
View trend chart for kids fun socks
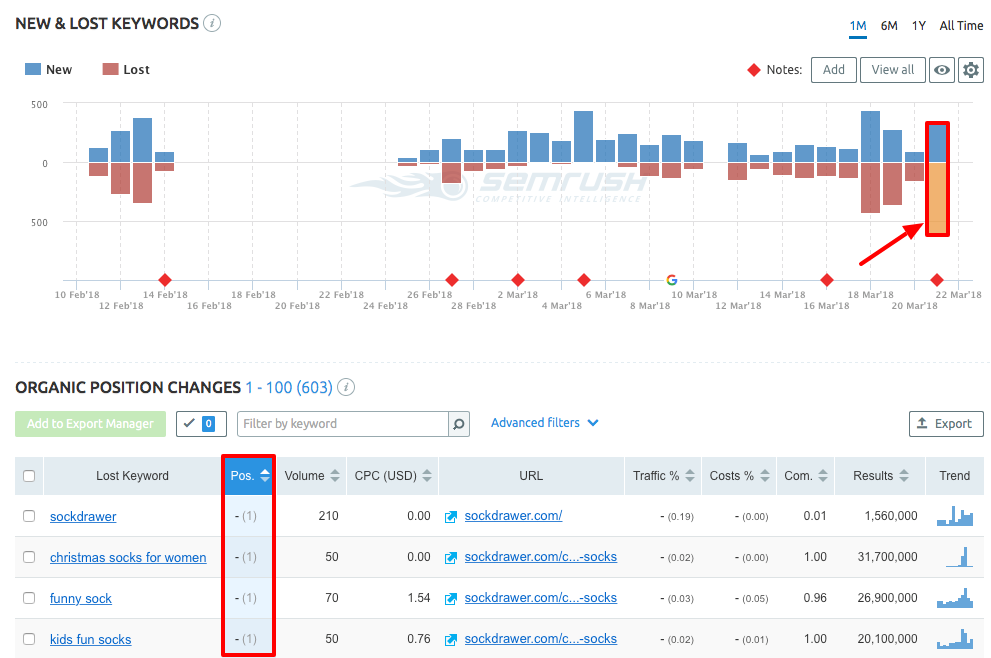pos(954,639)
